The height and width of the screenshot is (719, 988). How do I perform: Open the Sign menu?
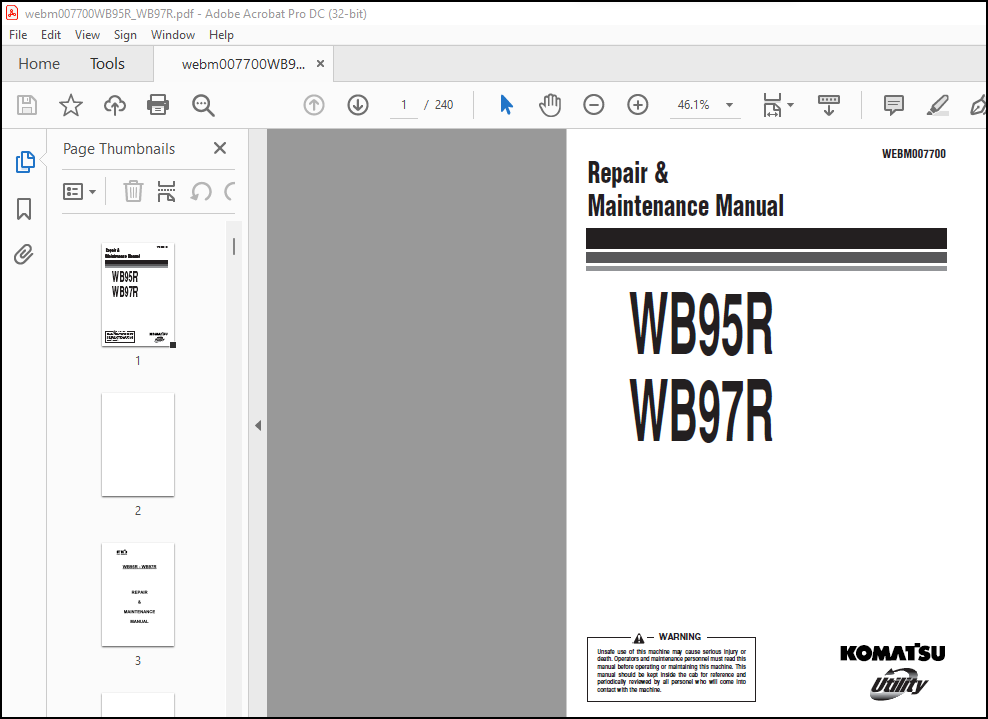[x=125, y=35]
